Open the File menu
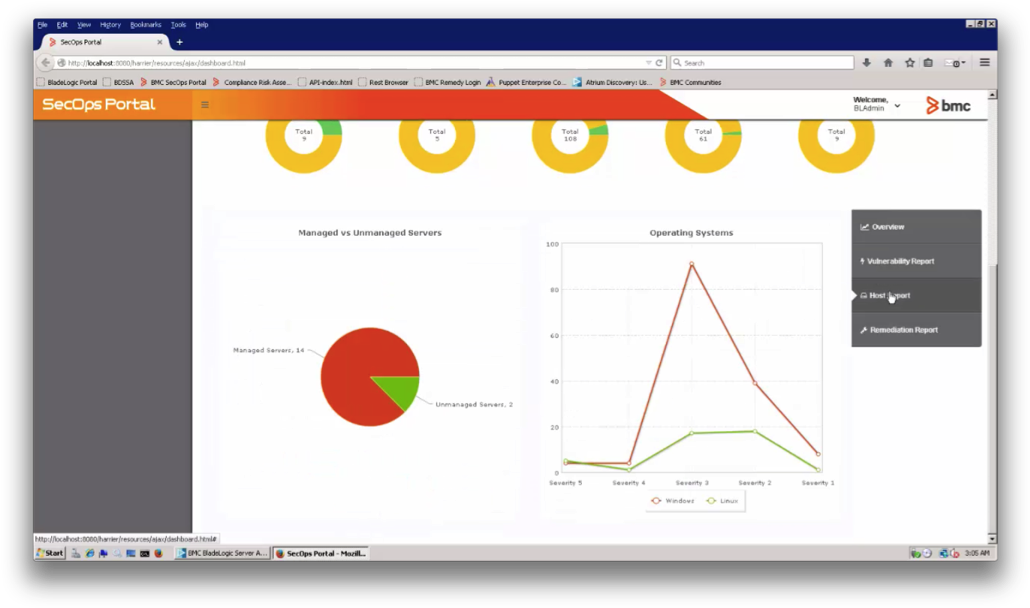 click(x=42, y=25)
